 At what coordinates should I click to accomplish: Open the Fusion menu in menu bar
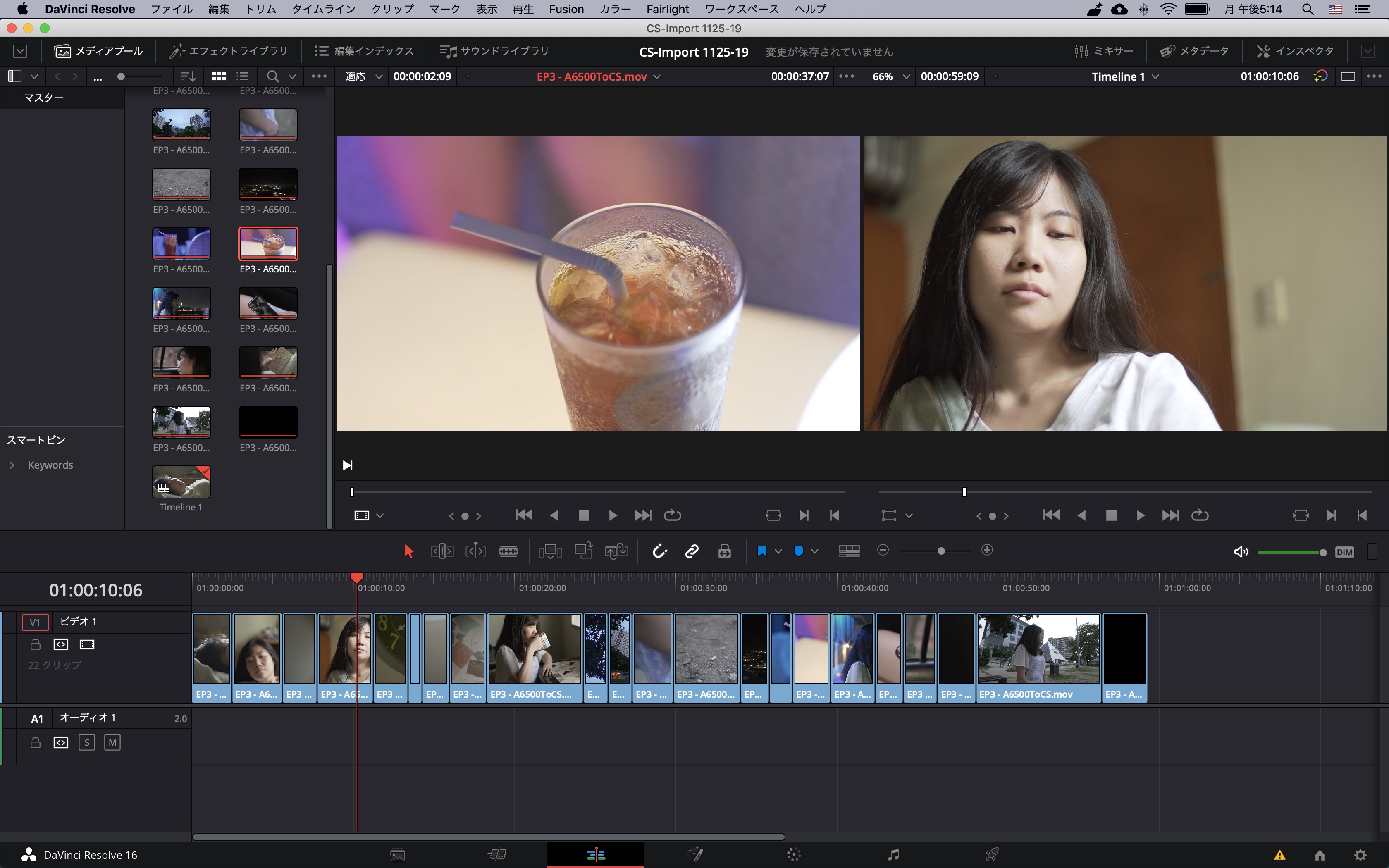[566, 9]
